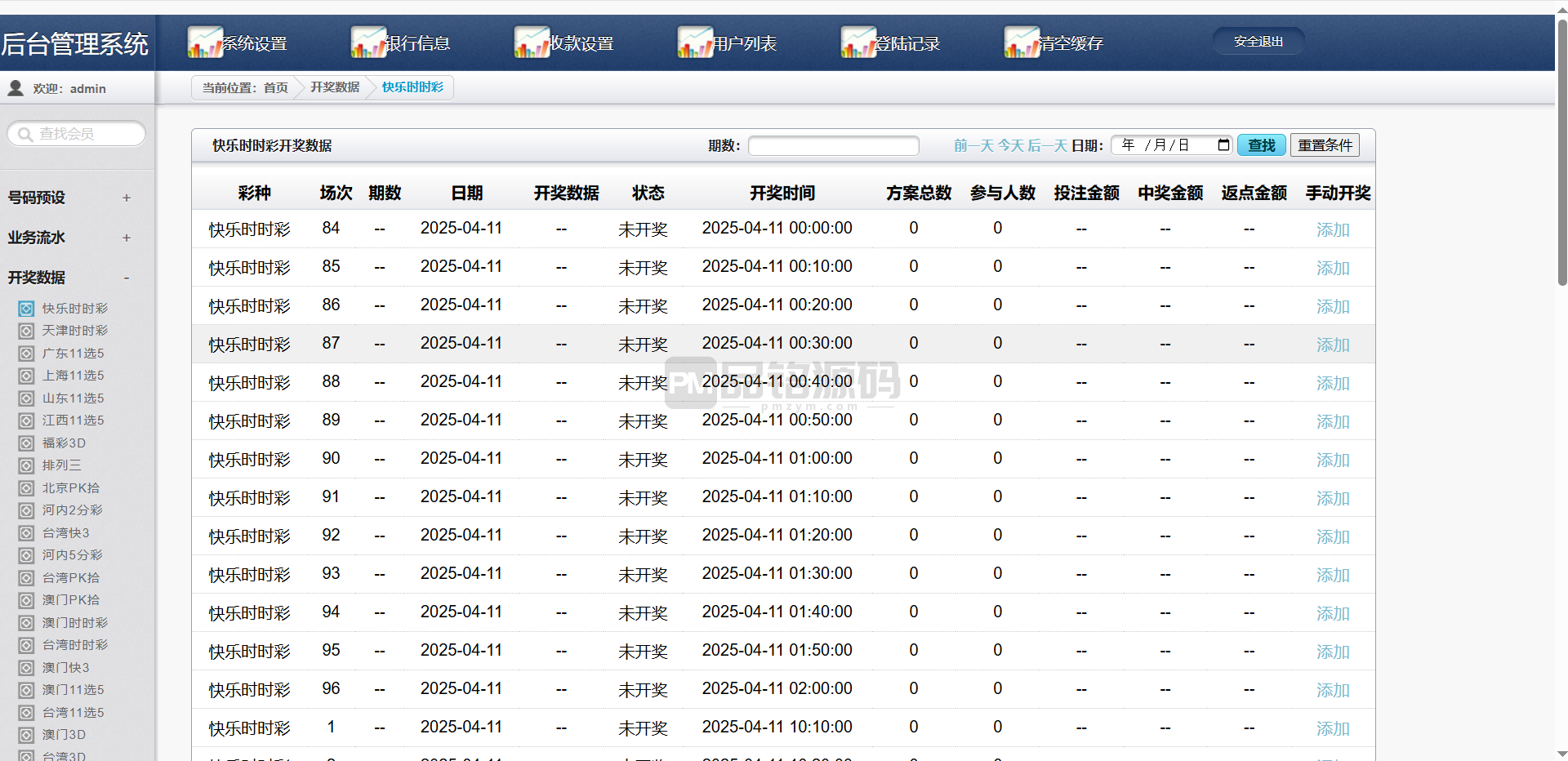Click the 2025-04-11 00:30:00 time cell
Screen dimensions: 1568x761
pos(777,344)
